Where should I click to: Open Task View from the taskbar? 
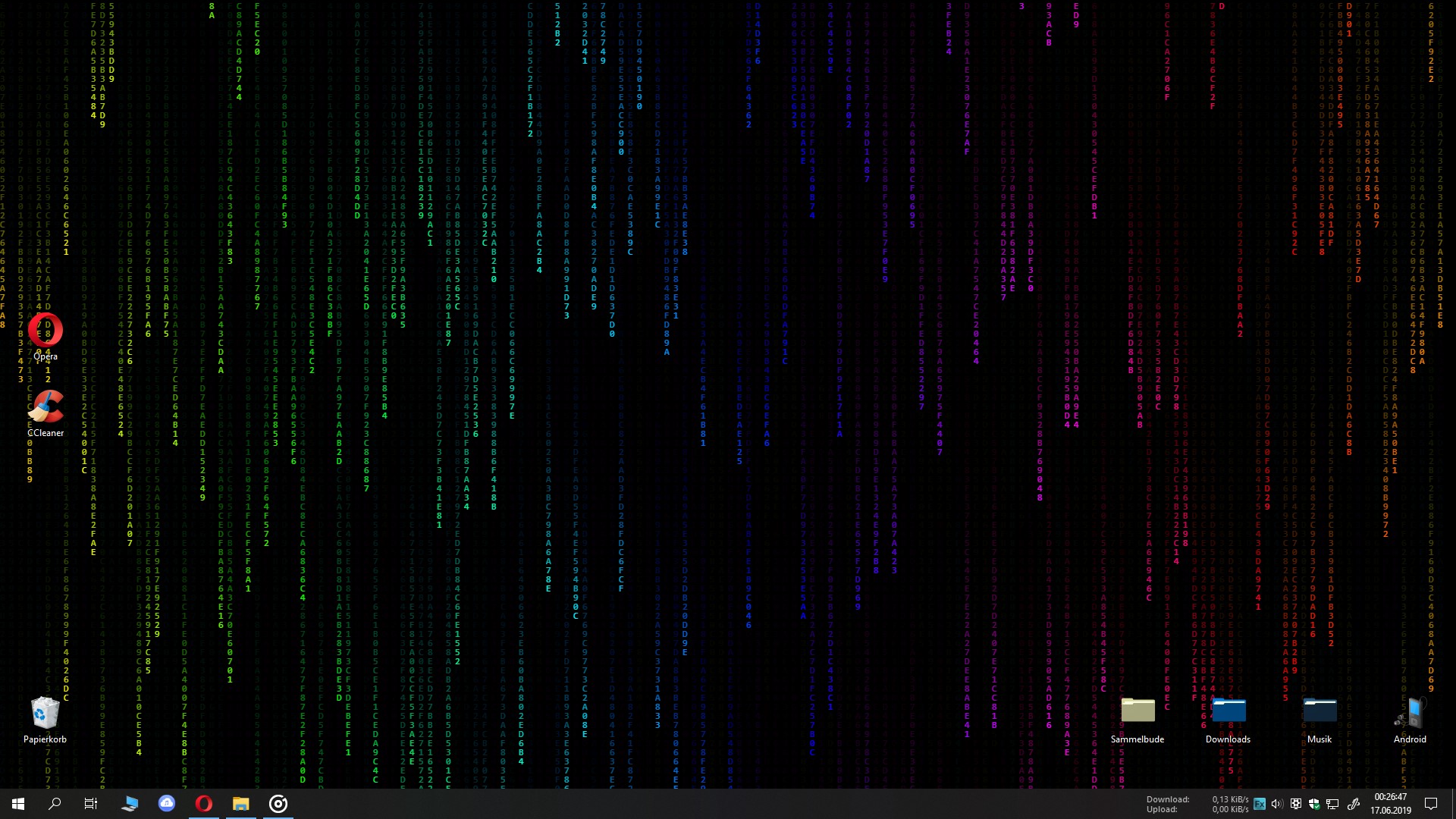pyautogui.click(x=91, y=804)
